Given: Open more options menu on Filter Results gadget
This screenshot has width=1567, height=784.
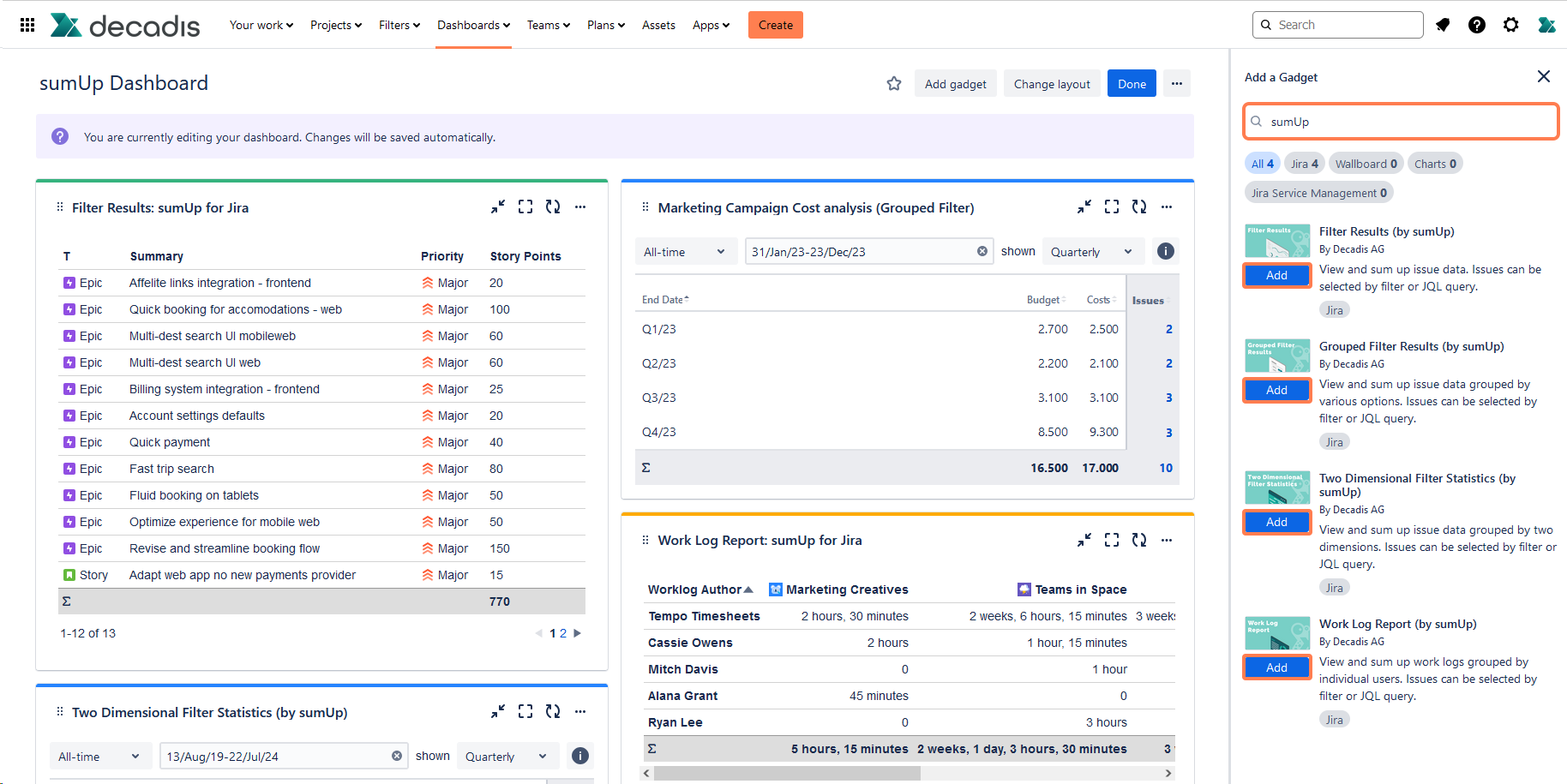Looking at the screenshot, I should 580,206.
